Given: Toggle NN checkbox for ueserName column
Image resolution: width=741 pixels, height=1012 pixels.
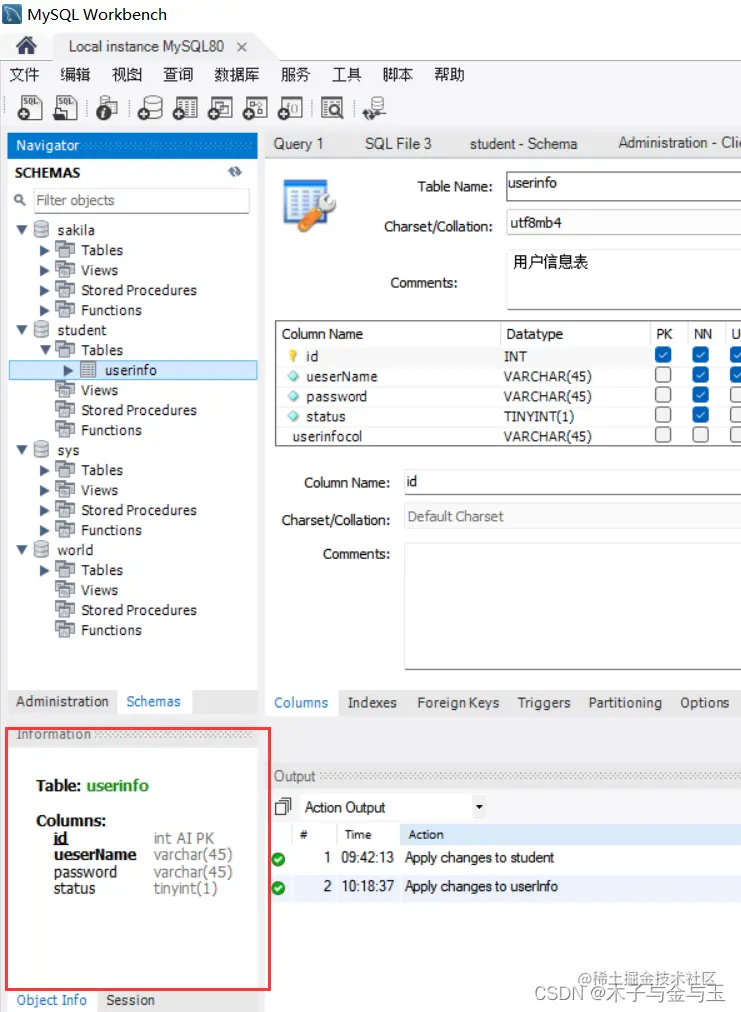Looking at the screenshot, I should click(x=700, y=375).
